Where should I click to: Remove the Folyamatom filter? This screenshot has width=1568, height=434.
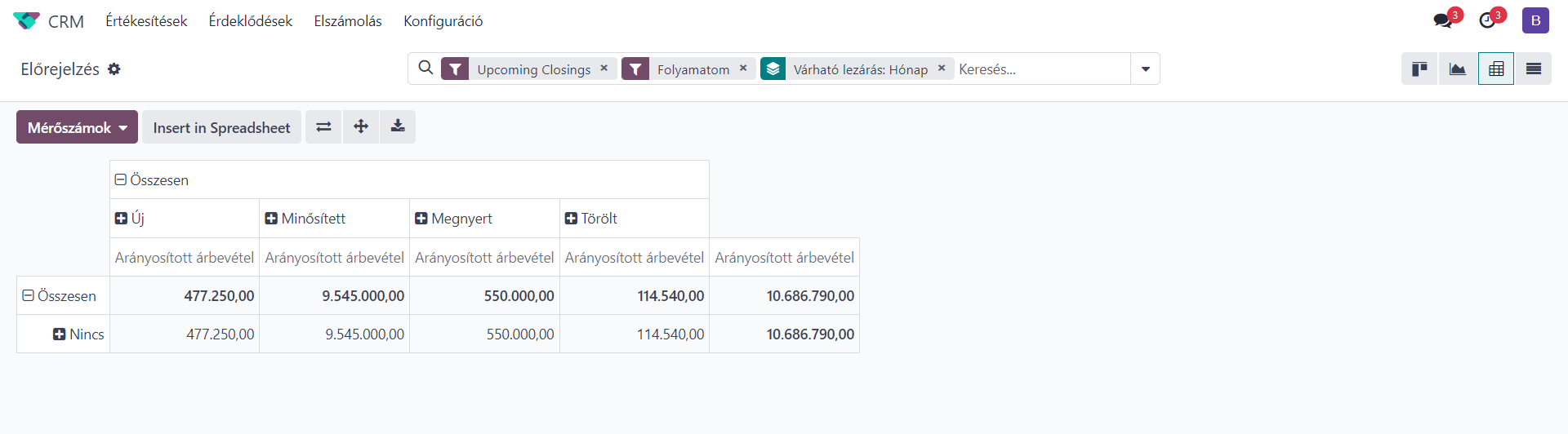coord(743,69)
